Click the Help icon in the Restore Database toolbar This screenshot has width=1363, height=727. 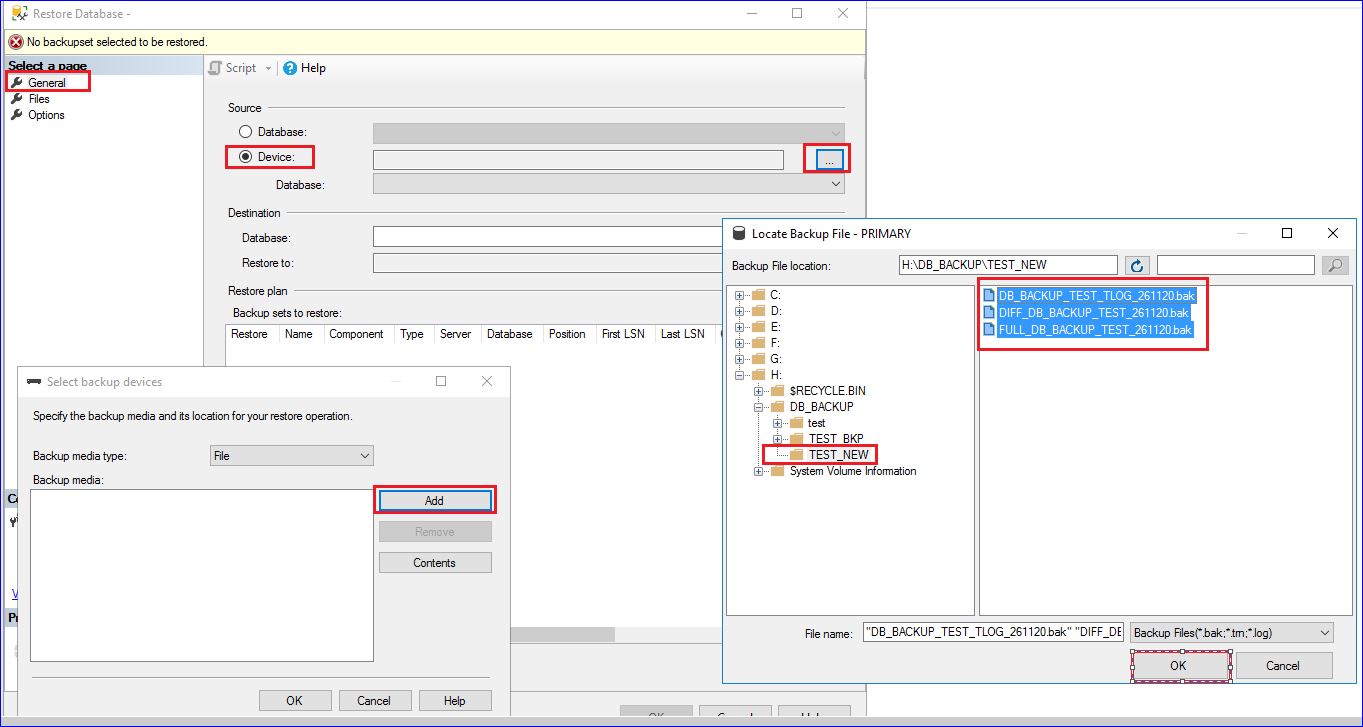coord(290,68)
